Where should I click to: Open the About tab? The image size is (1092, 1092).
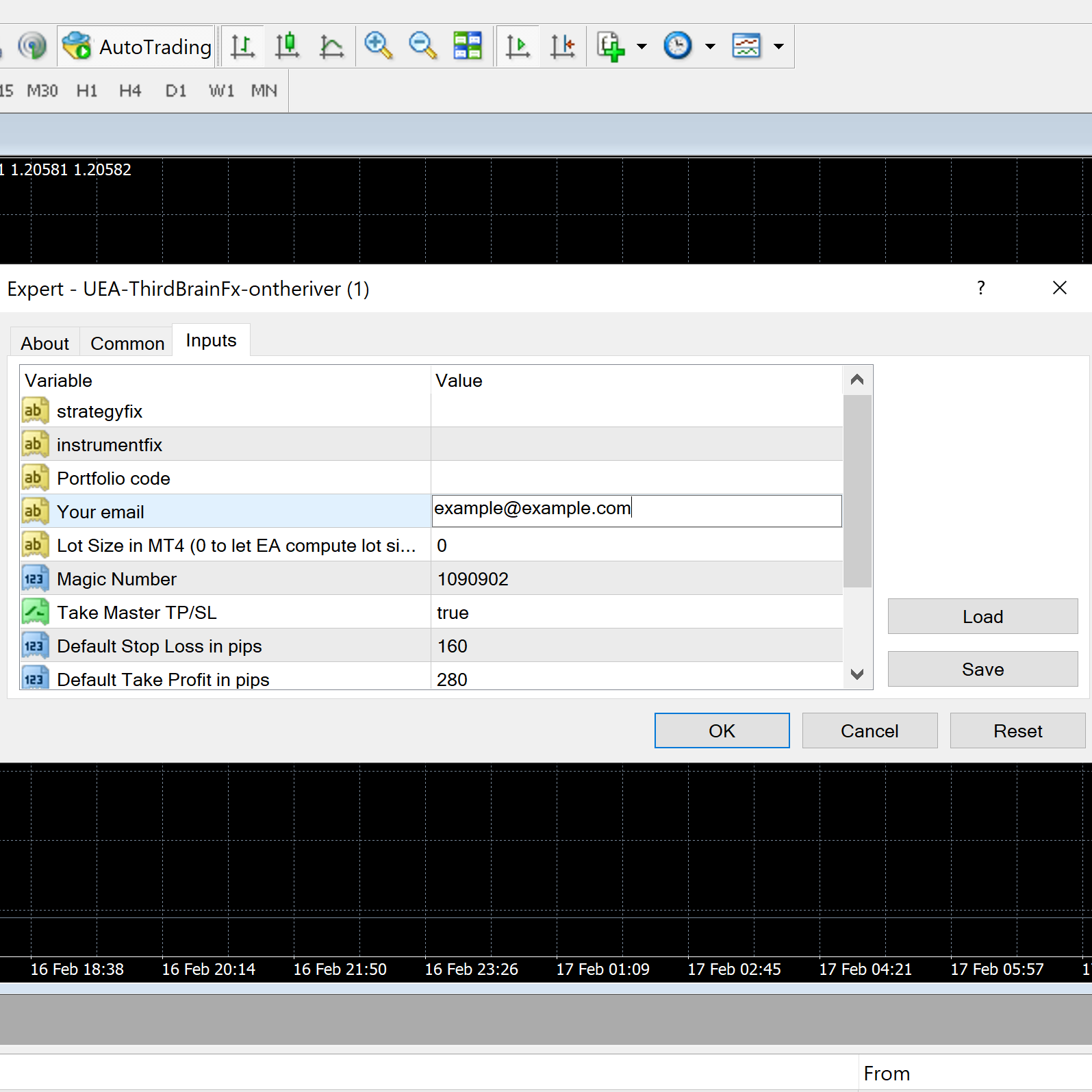coord(45,343)
